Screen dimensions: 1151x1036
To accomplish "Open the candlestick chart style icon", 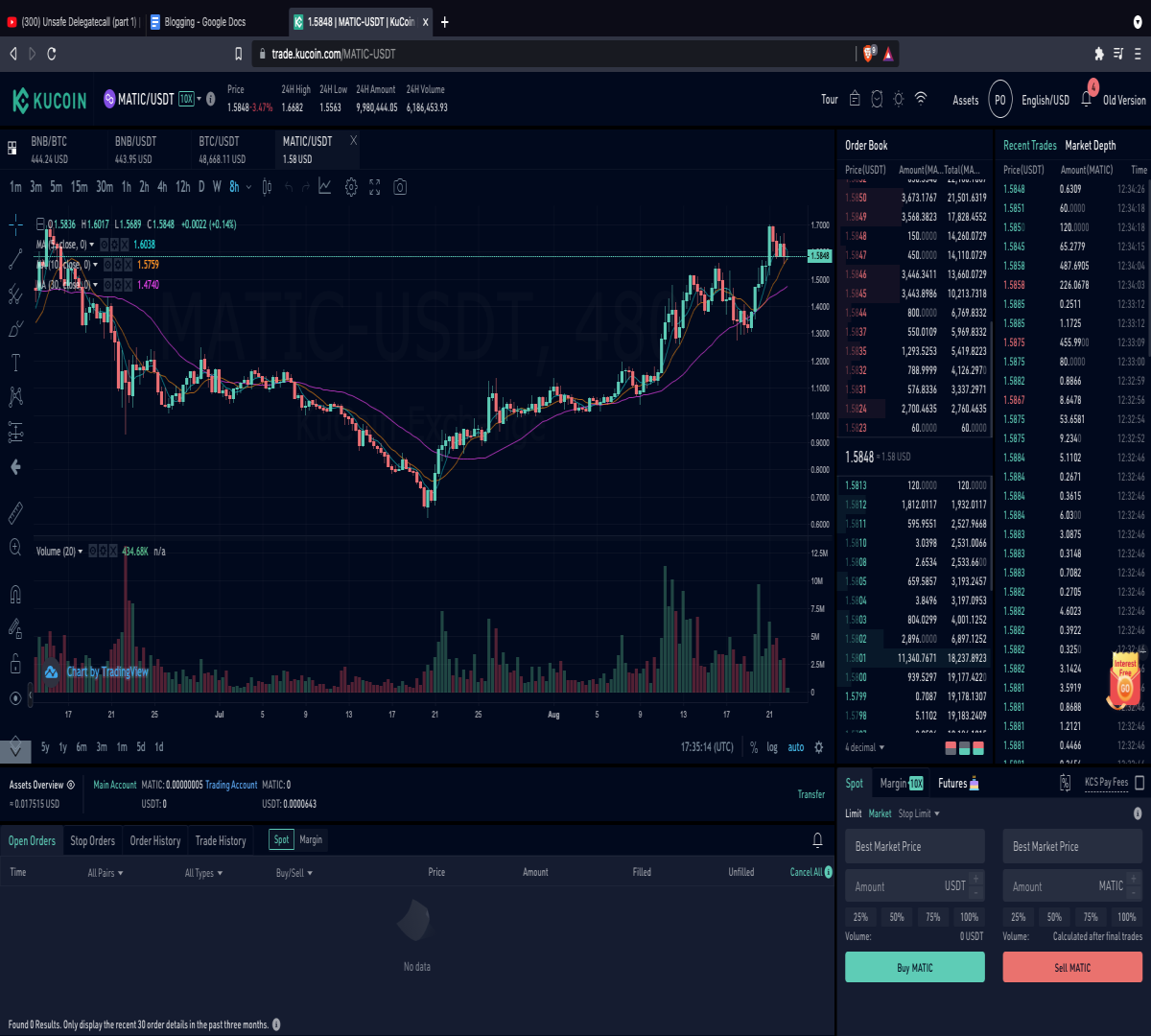I will [x=267, y=187].
